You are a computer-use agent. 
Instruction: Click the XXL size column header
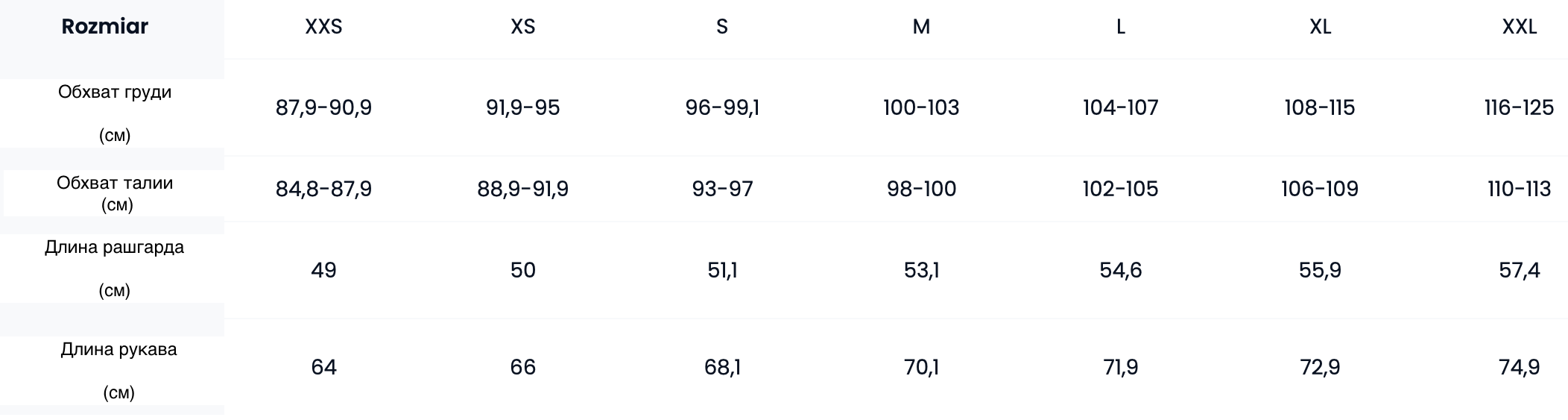click(x=1519, y=27)
